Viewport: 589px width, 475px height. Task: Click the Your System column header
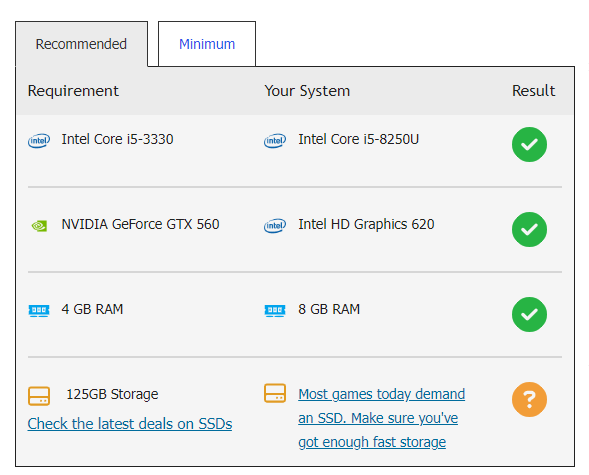pyautogui.click(x=307, y=91)
